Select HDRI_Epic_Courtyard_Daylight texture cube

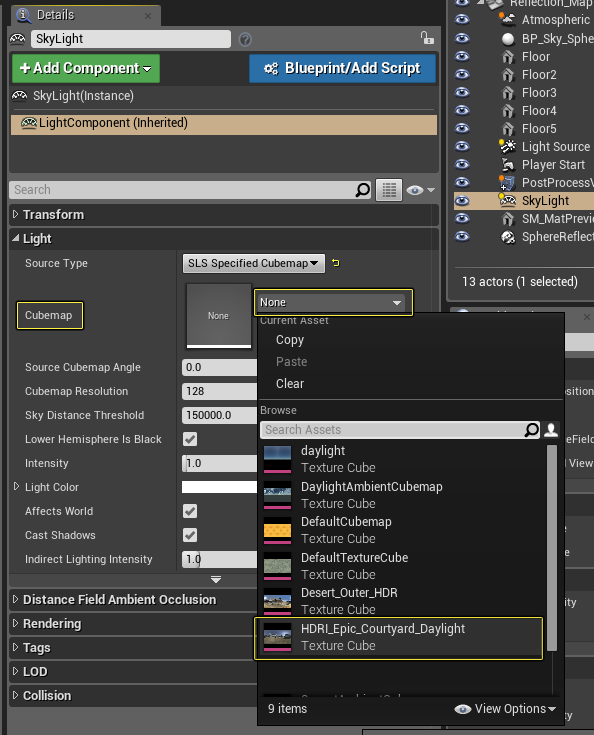(399, 638)
